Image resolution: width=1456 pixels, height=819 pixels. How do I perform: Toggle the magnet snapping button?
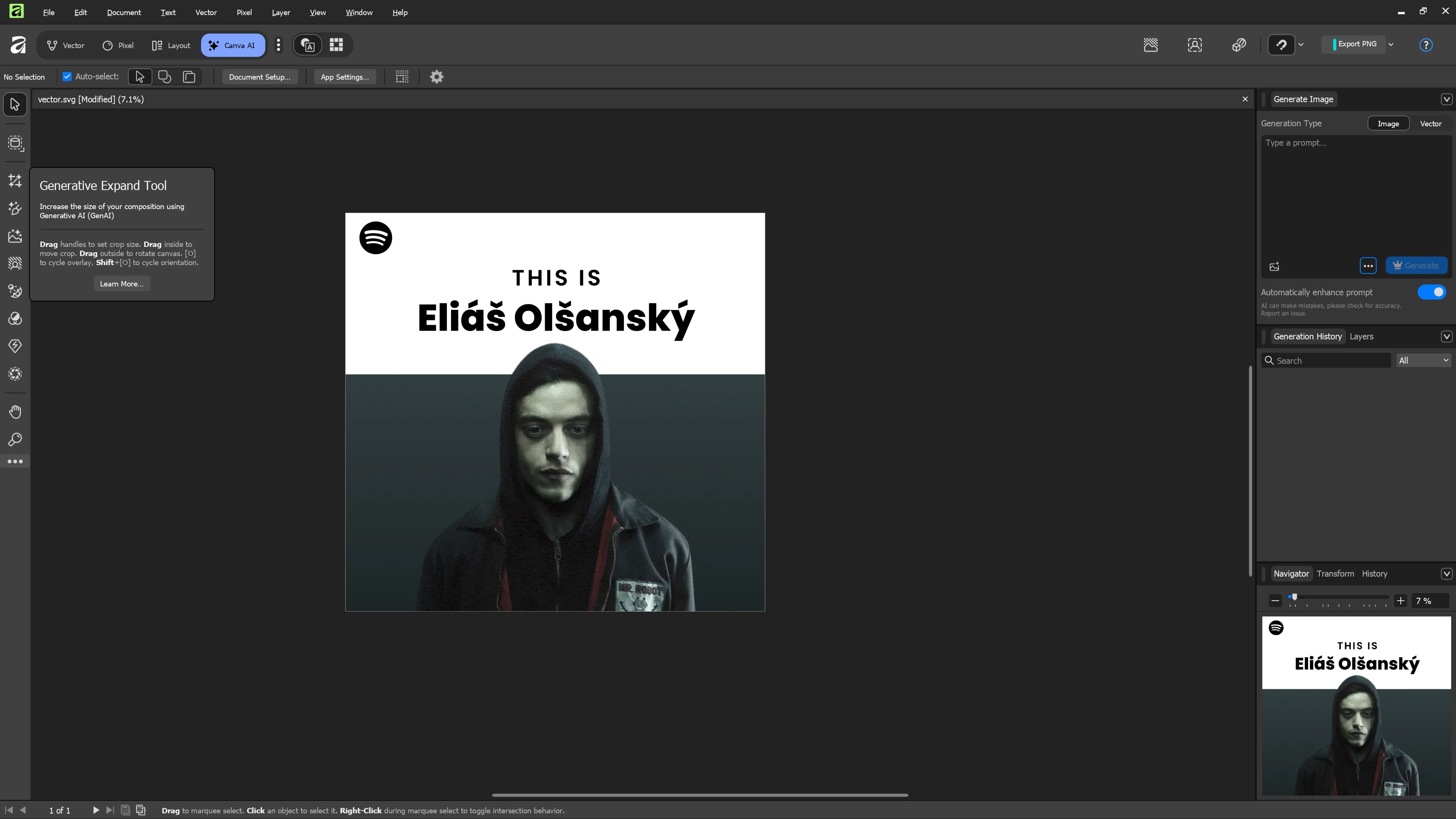[x=1281, y=45]
